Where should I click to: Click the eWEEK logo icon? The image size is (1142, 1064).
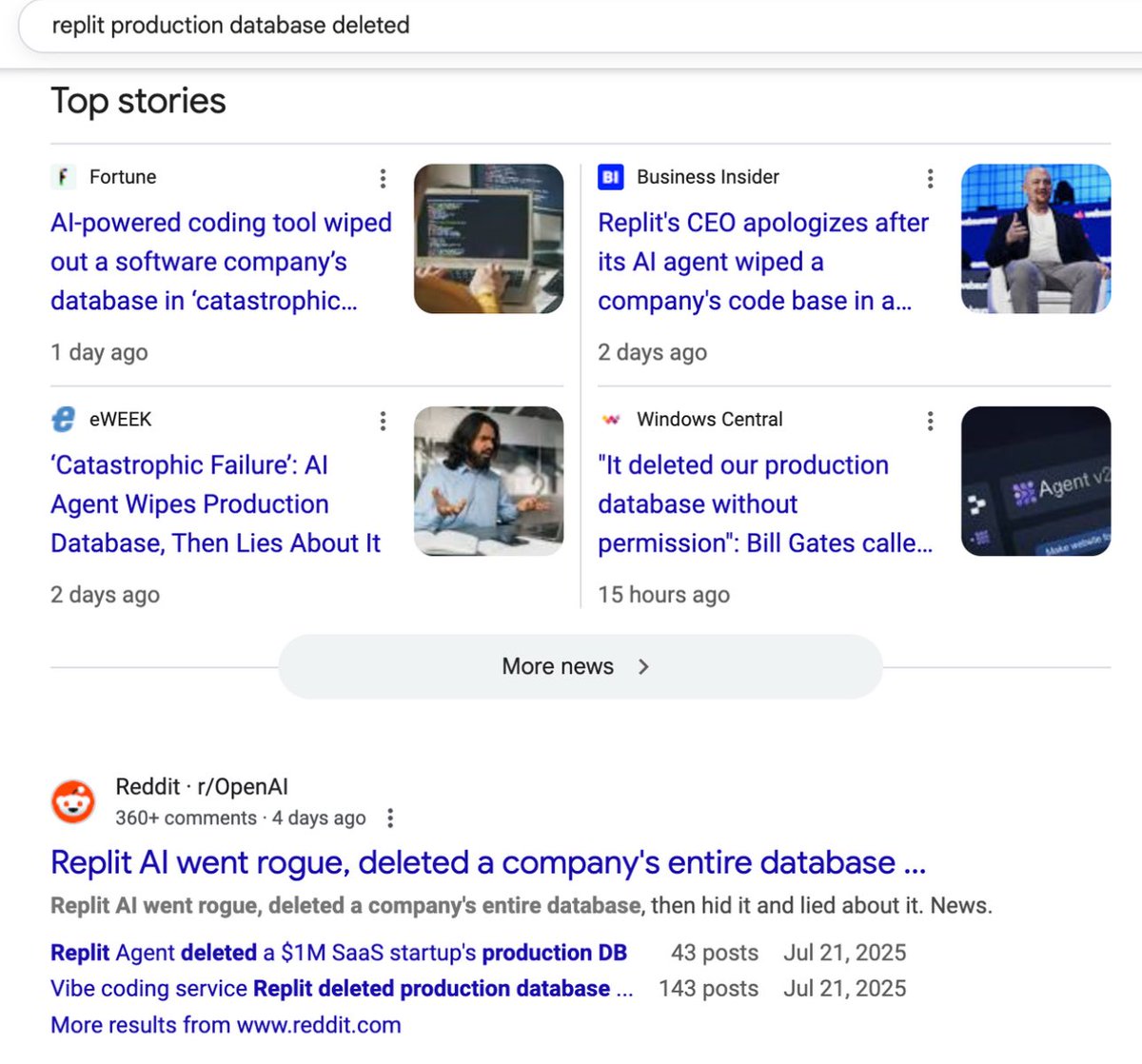pyautogui.click(x=63, y=419)
